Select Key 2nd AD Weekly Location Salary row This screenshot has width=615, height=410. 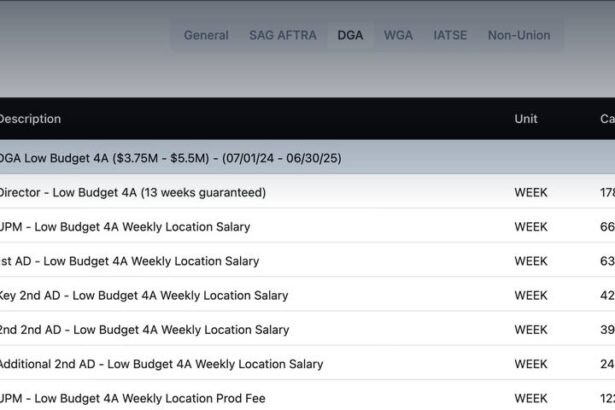click(x=308, y=295)
